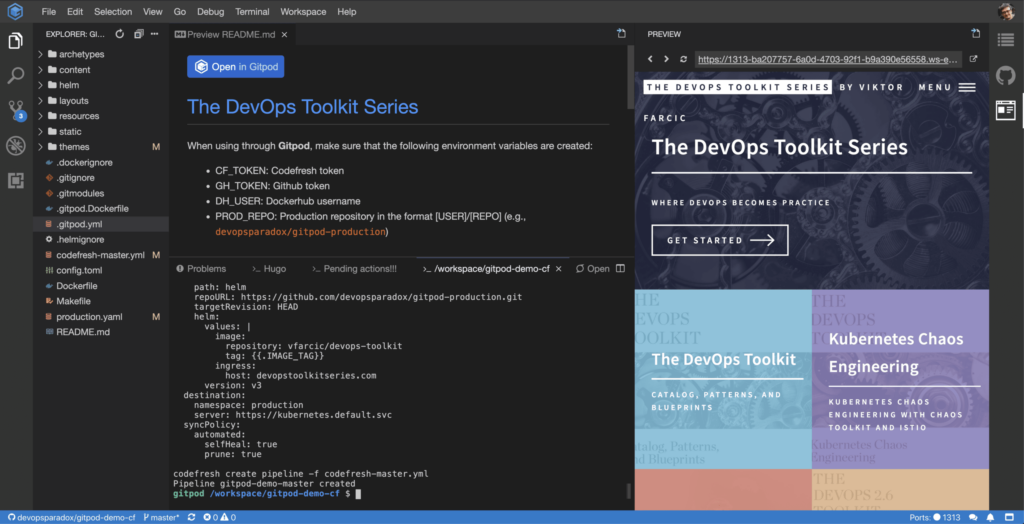This screenshot has height=524, width=1024.
Task: Open the Debug bug icon in activity bar
Action: pyautogui.click(x=16, y=146)
